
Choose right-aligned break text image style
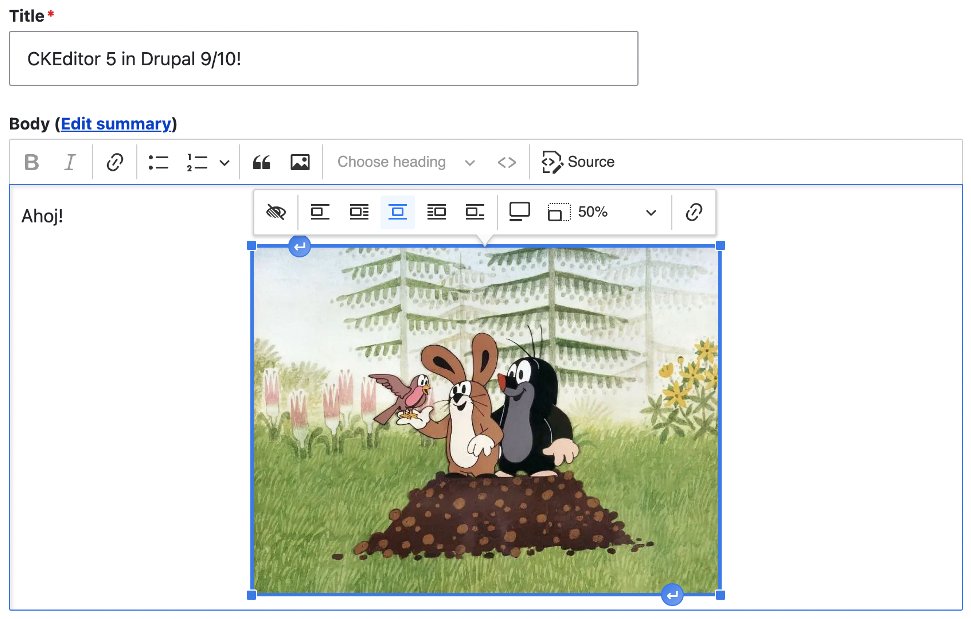click(475, 212)
